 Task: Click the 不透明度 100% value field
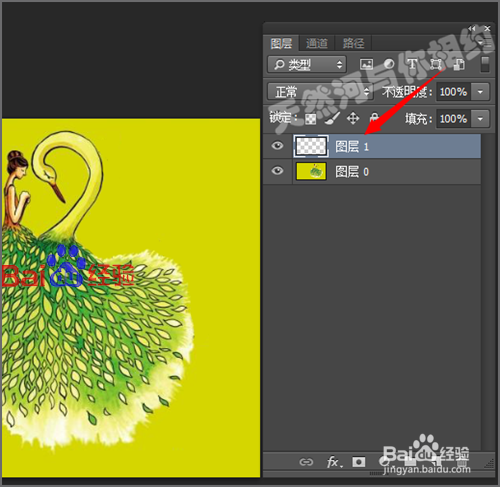coord(453,92)
